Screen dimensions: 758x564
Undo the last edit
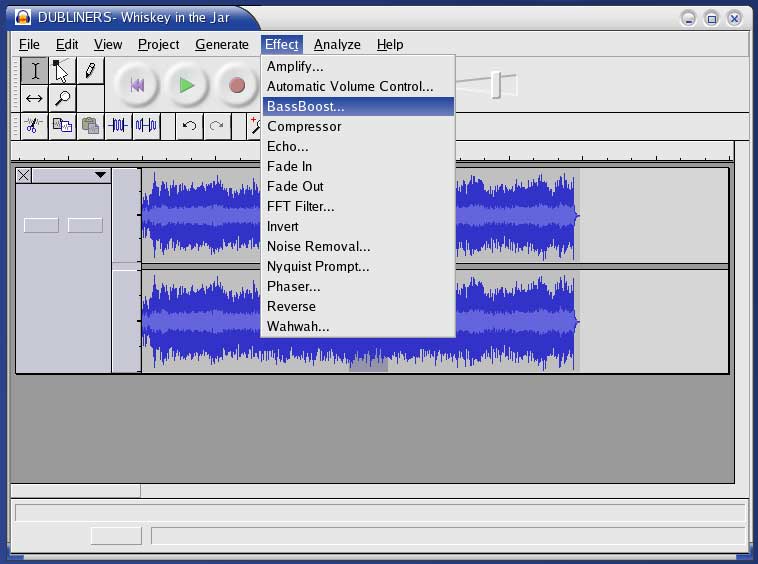click(x=189, y=126)
